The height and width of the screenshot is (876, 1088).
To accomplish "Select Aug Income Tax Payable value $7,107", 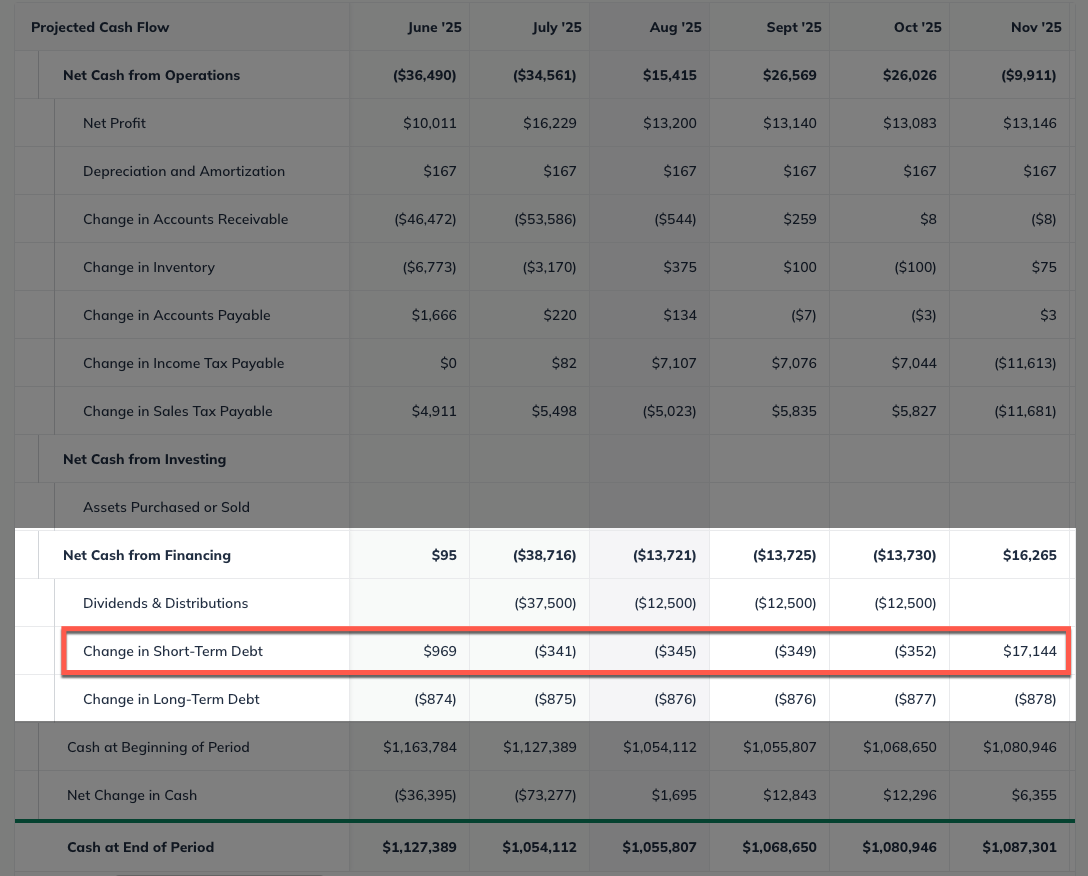I will [x=674, y=363].
